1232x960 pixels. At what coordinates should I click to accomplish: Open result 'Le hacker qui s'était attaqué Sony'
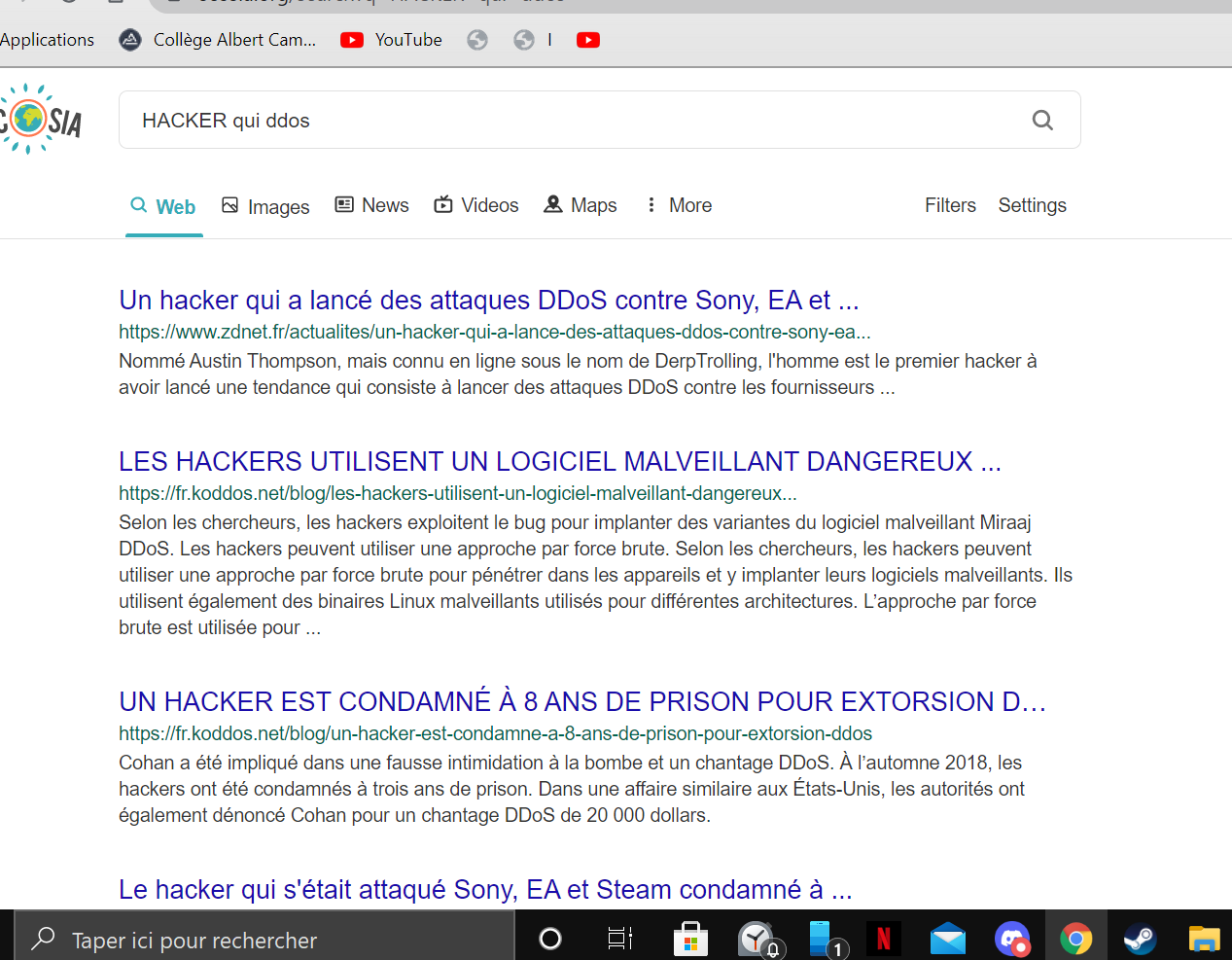[485, 889]
